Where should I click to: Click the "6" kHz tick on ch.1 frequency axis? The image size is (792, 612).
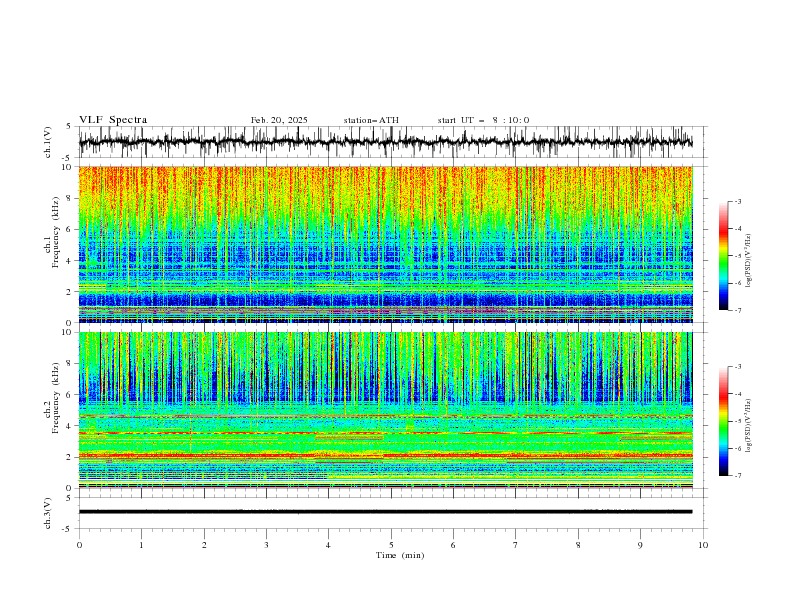pyautogui.click(x=70, y=229)
